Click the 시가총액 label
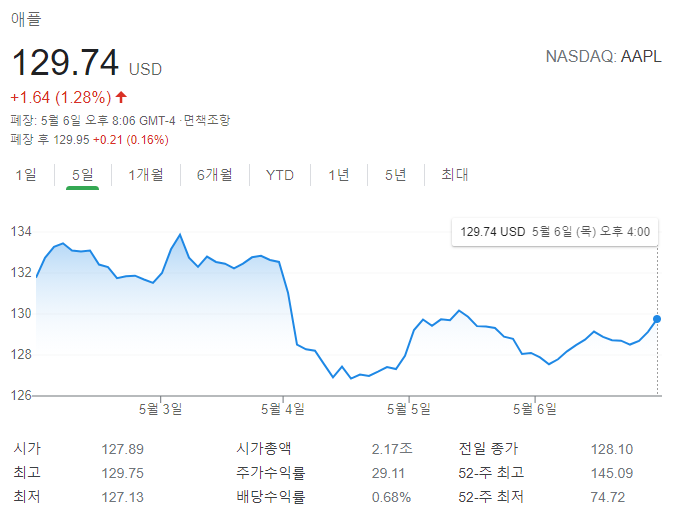677x527 pixels. pos(263,448)
